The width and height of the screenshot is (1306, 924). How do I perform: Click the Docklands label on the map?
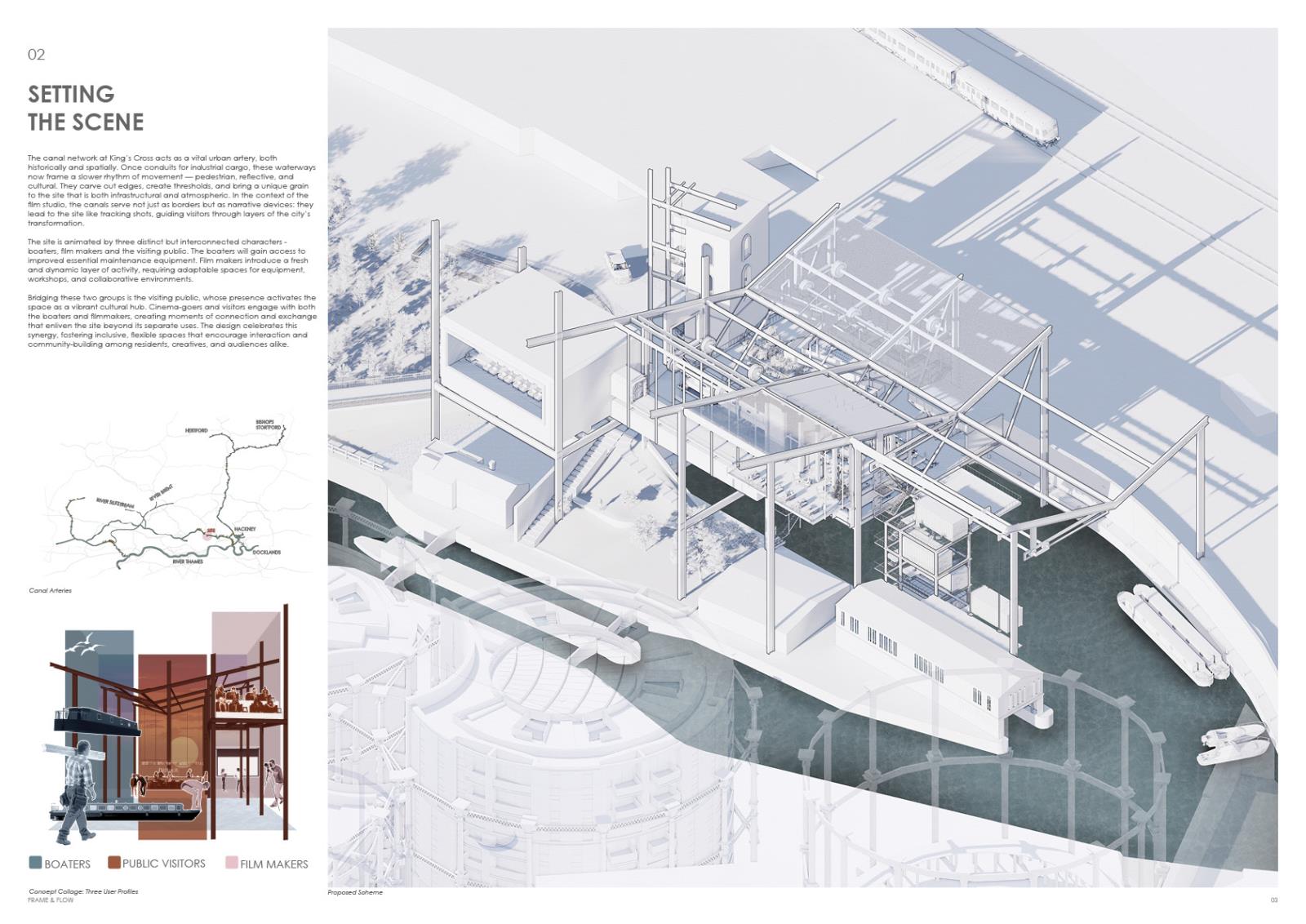[x=266, y=553]
